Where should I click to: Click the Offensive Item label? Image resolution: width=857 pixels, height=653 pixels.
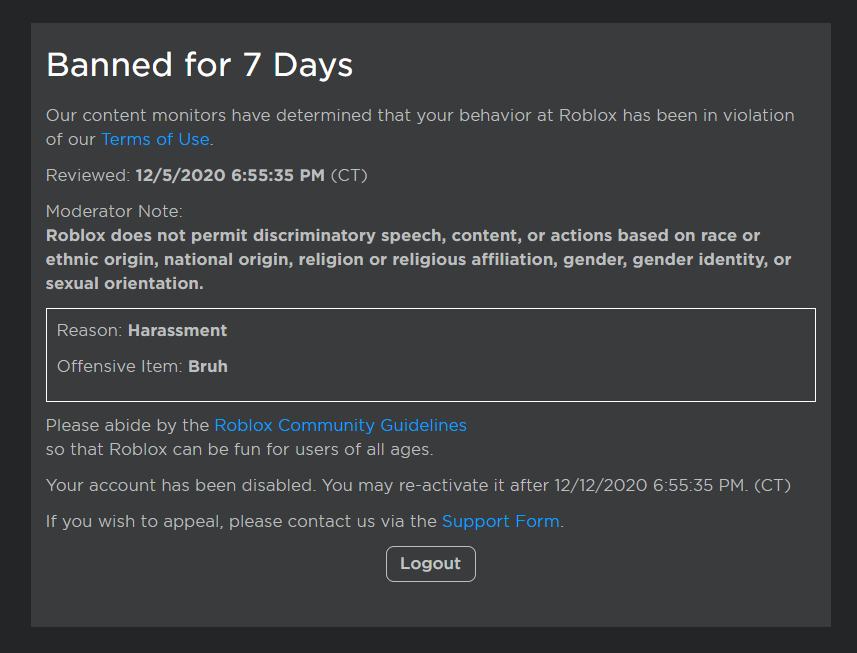120,366
